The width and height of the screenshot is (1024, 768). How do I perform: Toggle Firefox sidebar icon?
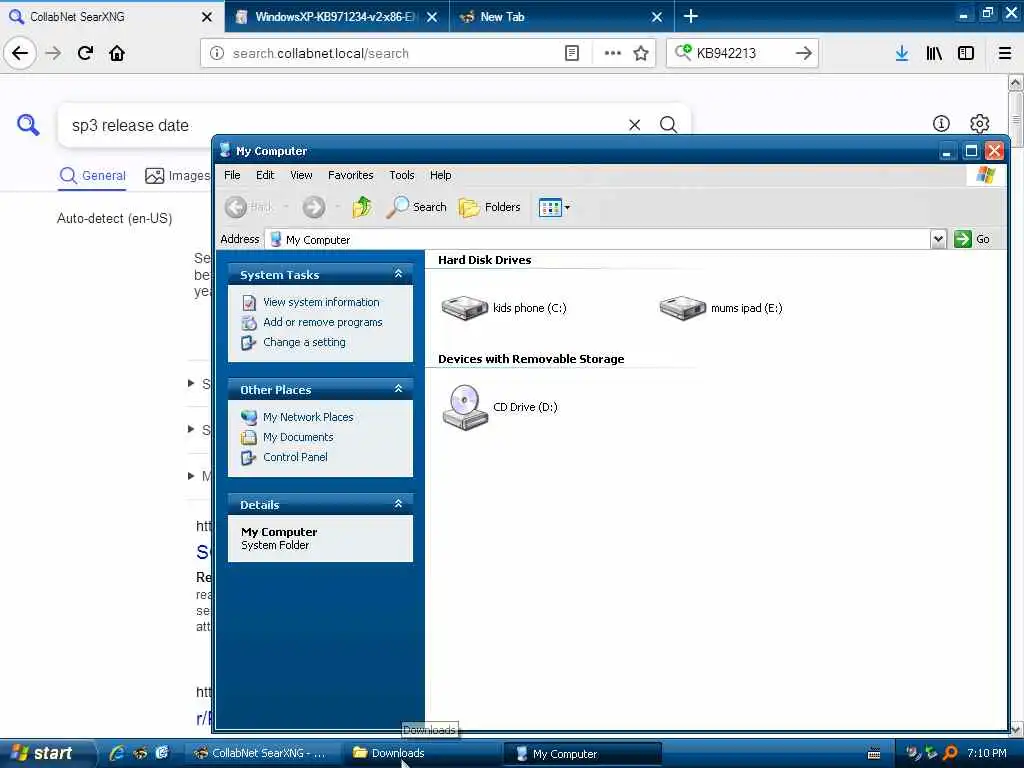pos(966,53)
